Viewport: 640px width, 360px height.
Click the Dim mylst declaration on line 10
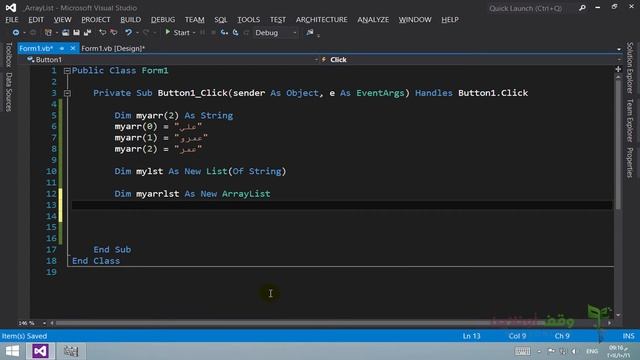click(x=200, y=171)
